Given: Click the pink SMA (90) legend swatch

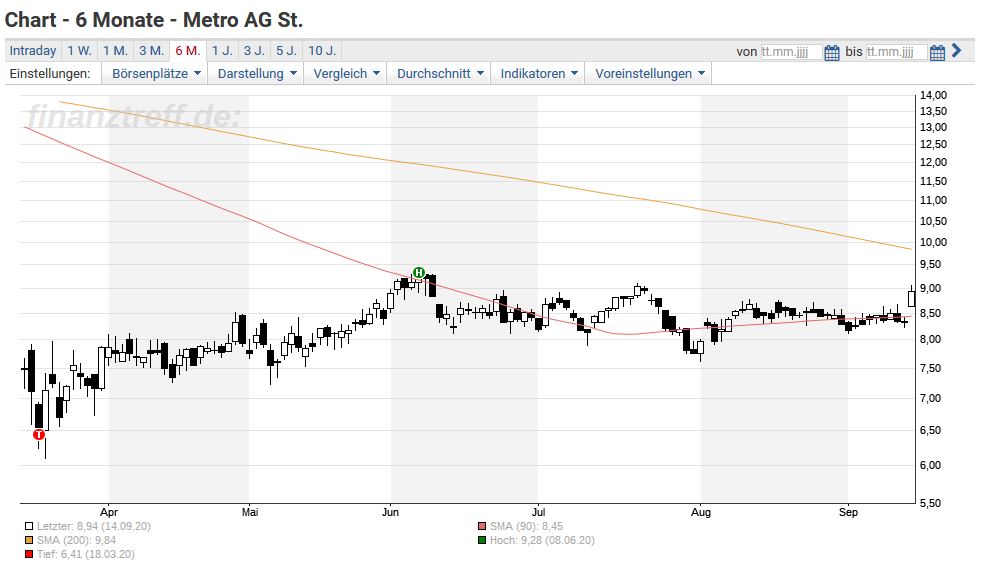Looking at the screenshot, I should [x=482, y=526].
